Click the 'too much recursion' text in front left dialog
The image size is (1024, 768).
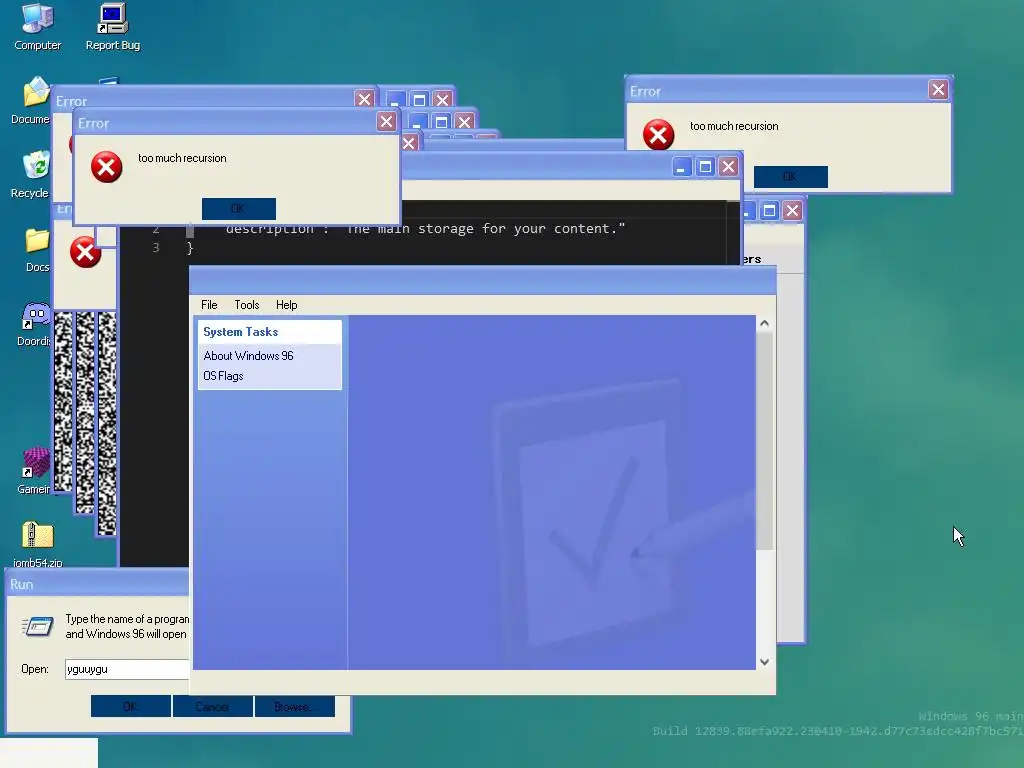[182, 158]
